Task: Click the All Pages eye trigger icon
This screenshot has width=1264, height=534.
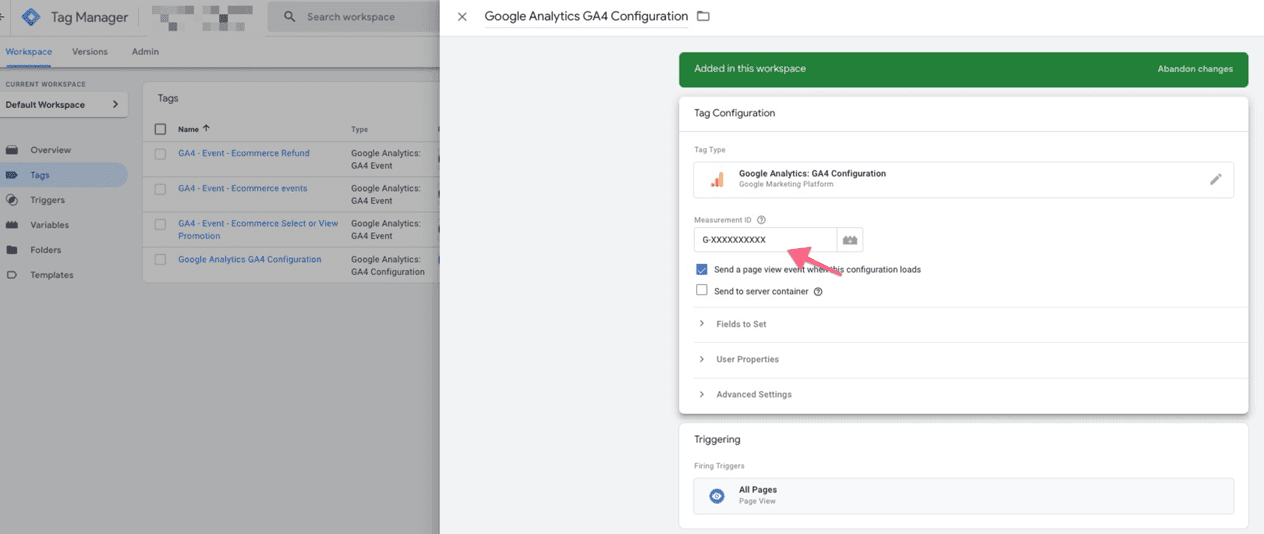Action: (716, 496)
